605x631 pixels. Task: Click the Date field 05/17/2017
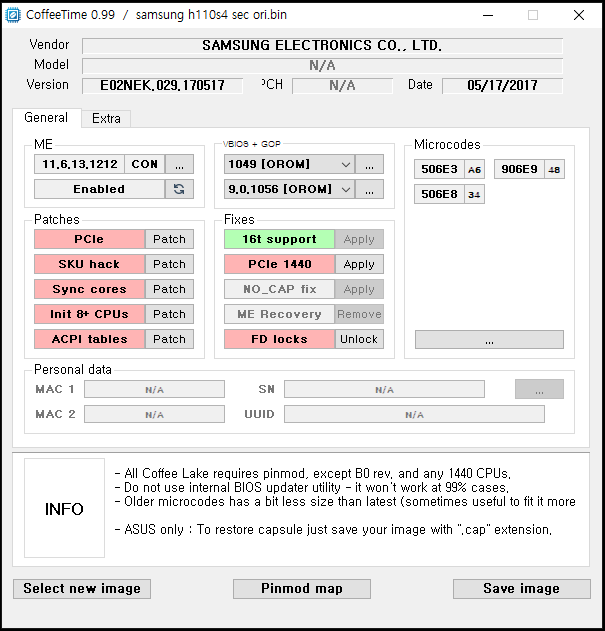pyautogui.click(x=502, y=86)
